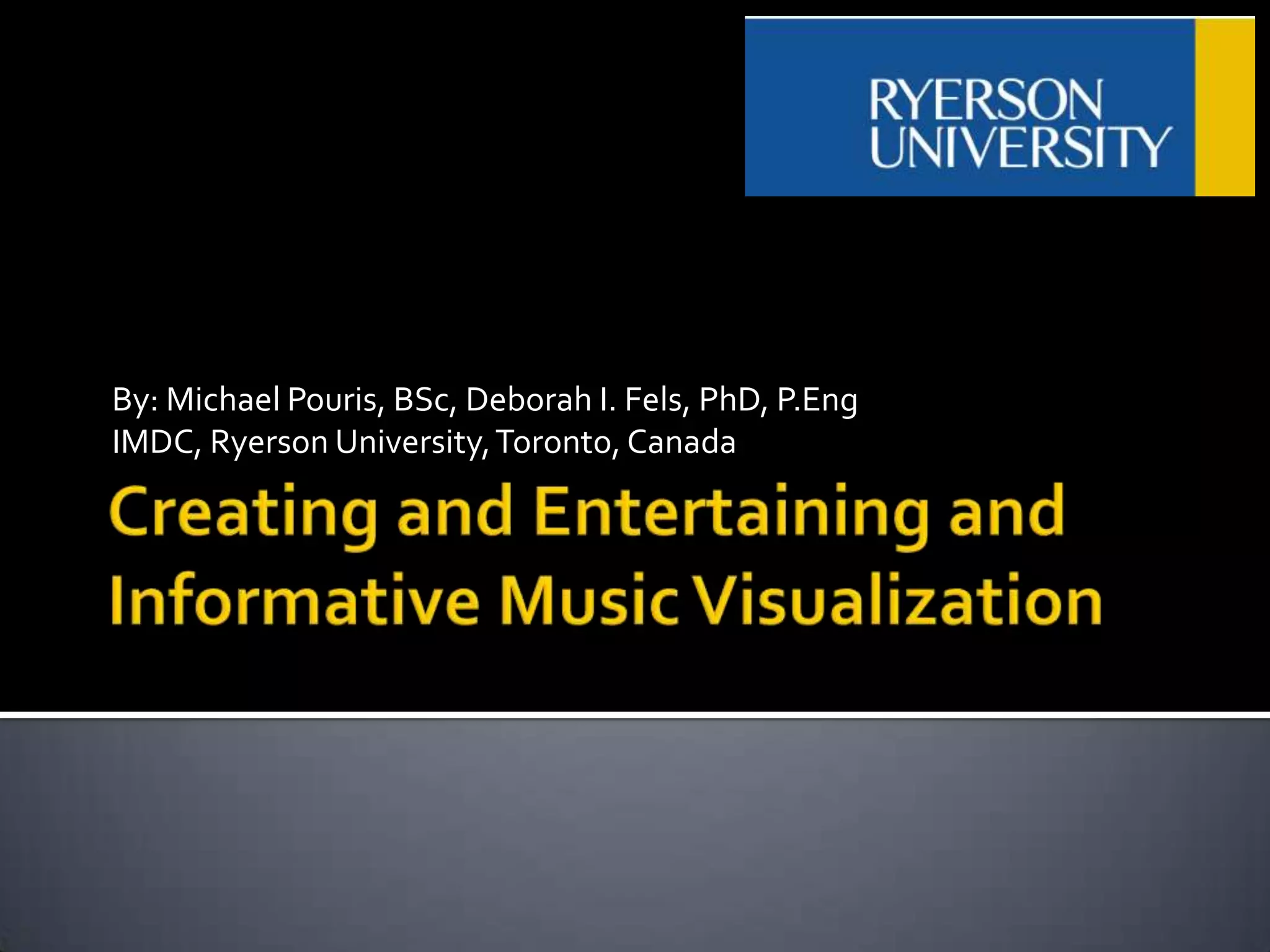
Task: Click Ryerson University in the affiliation line
Action: [x=346, y=443]
